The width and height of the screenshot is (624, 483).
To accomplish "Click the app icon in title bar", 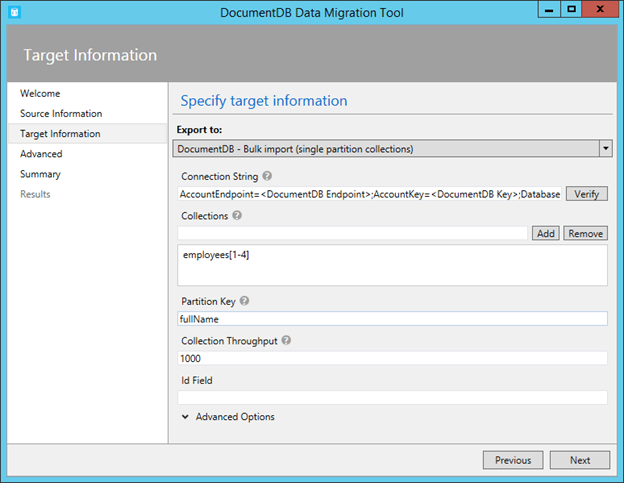I will tap(13, 10).
